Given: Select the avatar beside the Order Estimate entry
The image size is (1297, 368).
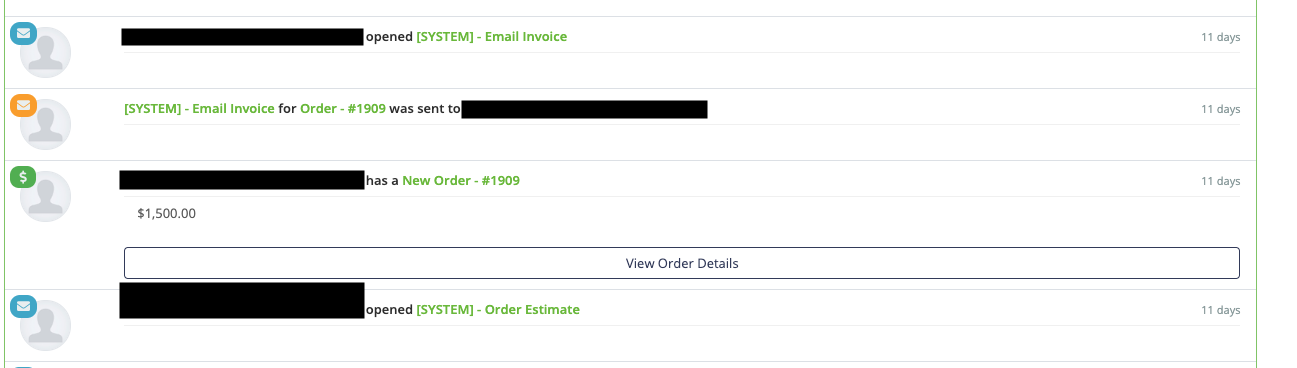Looking at the screenshot, I should point(46,325).
